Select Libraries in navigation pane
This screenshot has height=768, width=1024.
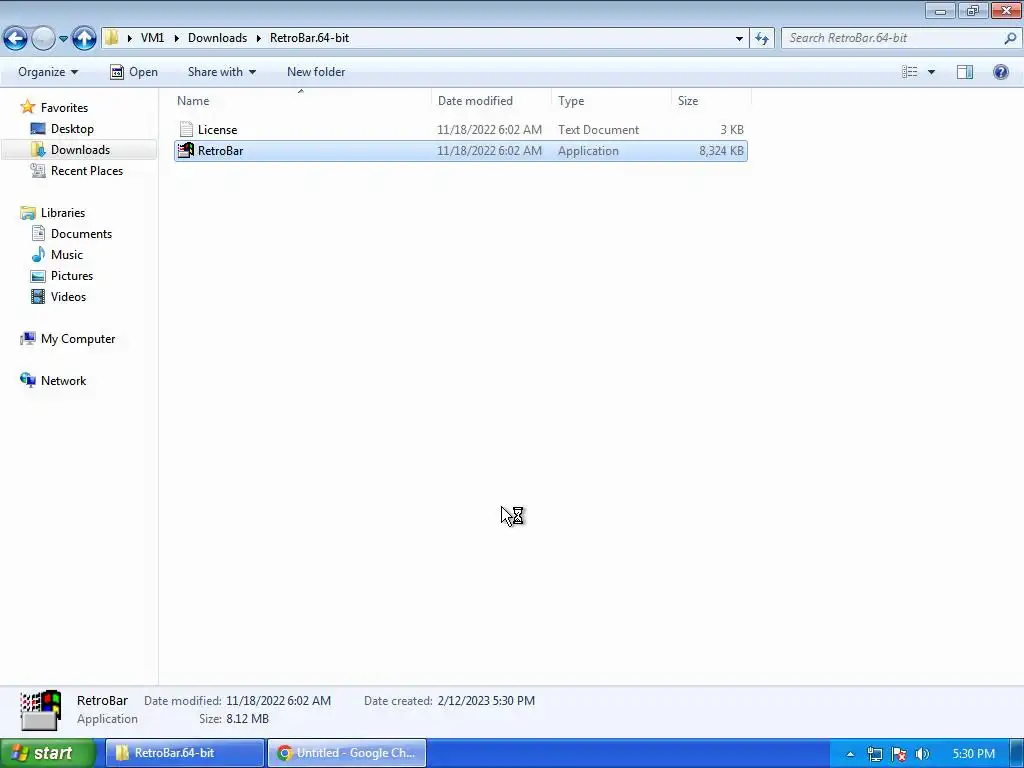click(x=63, y=213)
